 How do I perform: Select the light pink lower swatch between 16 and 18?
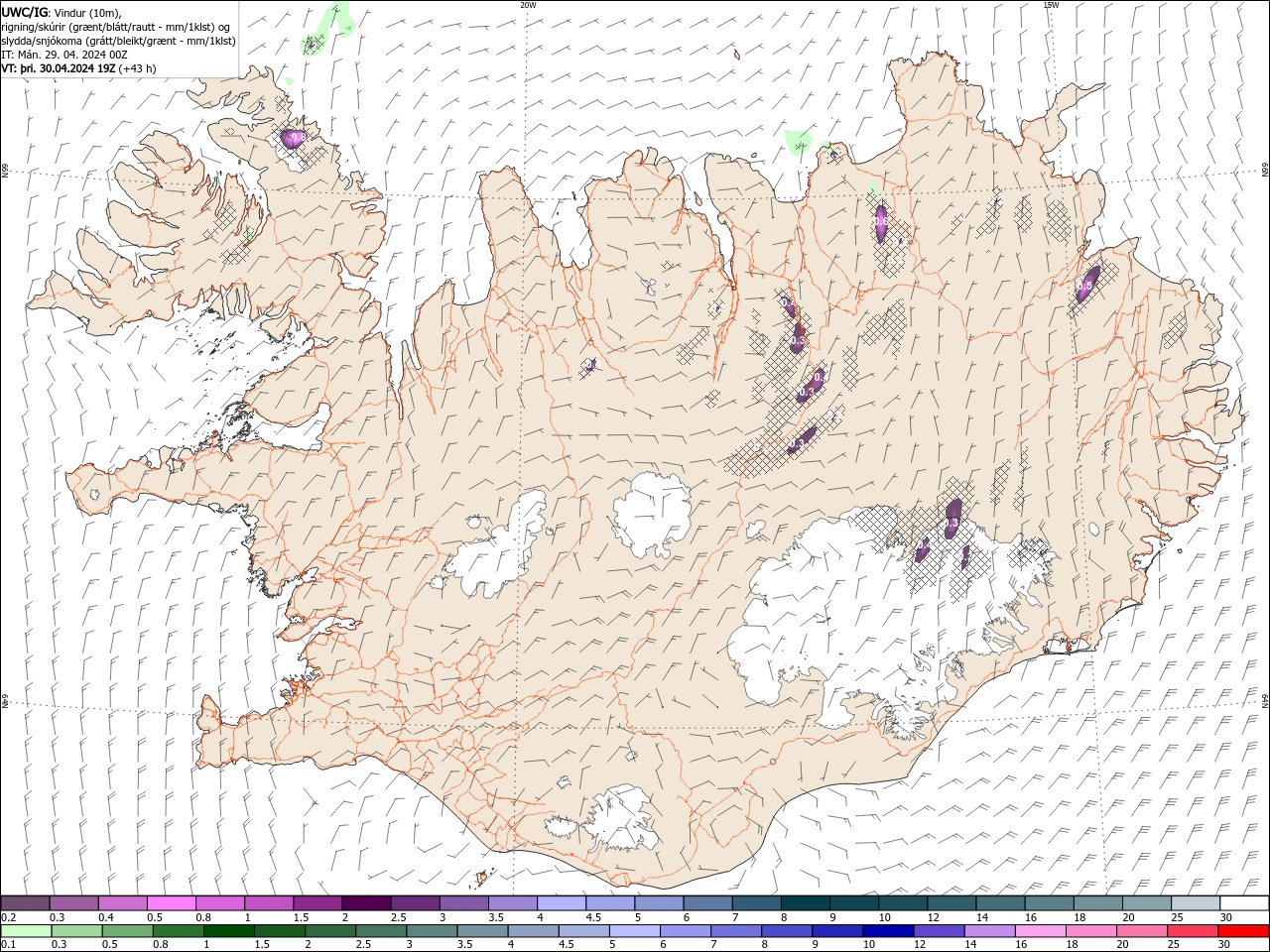[x=1041, y=931]
